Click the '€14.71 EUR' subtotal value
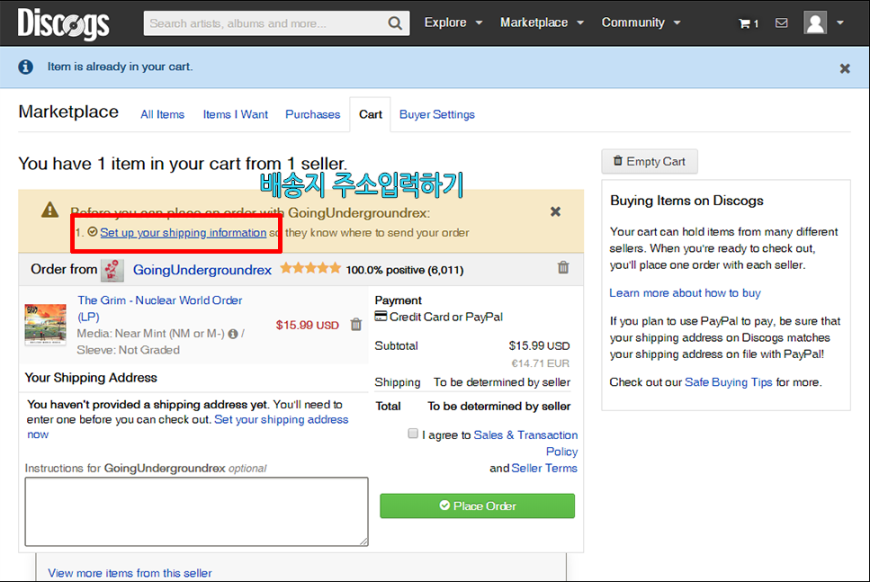This screenshot has width=870, height=582. (540, 363)
